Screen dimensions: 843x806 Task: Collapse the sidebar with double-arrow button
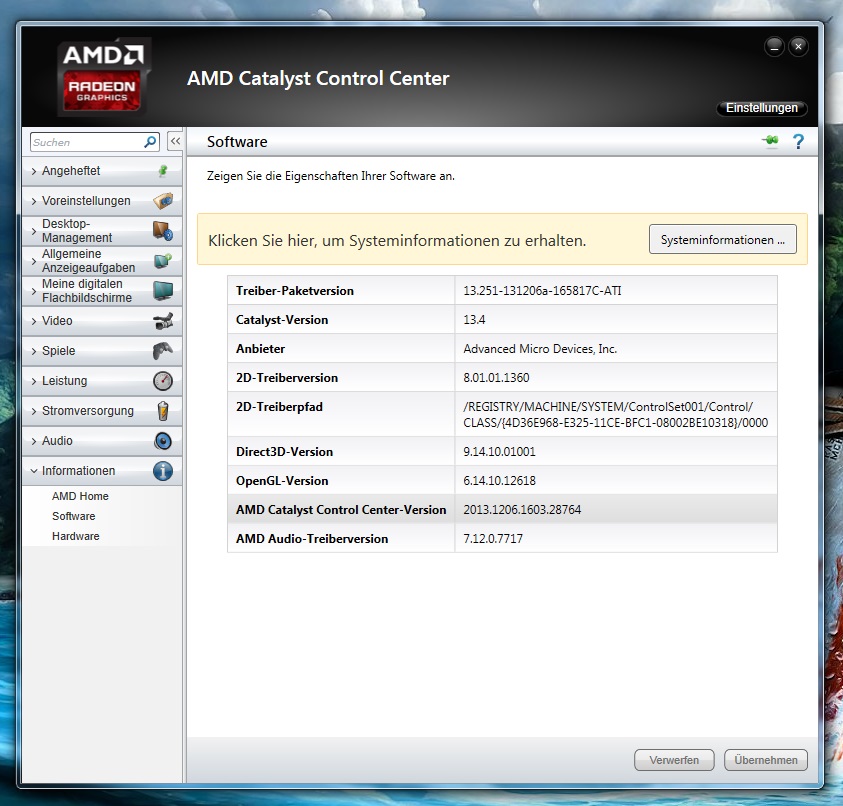(x=175, y=141)
